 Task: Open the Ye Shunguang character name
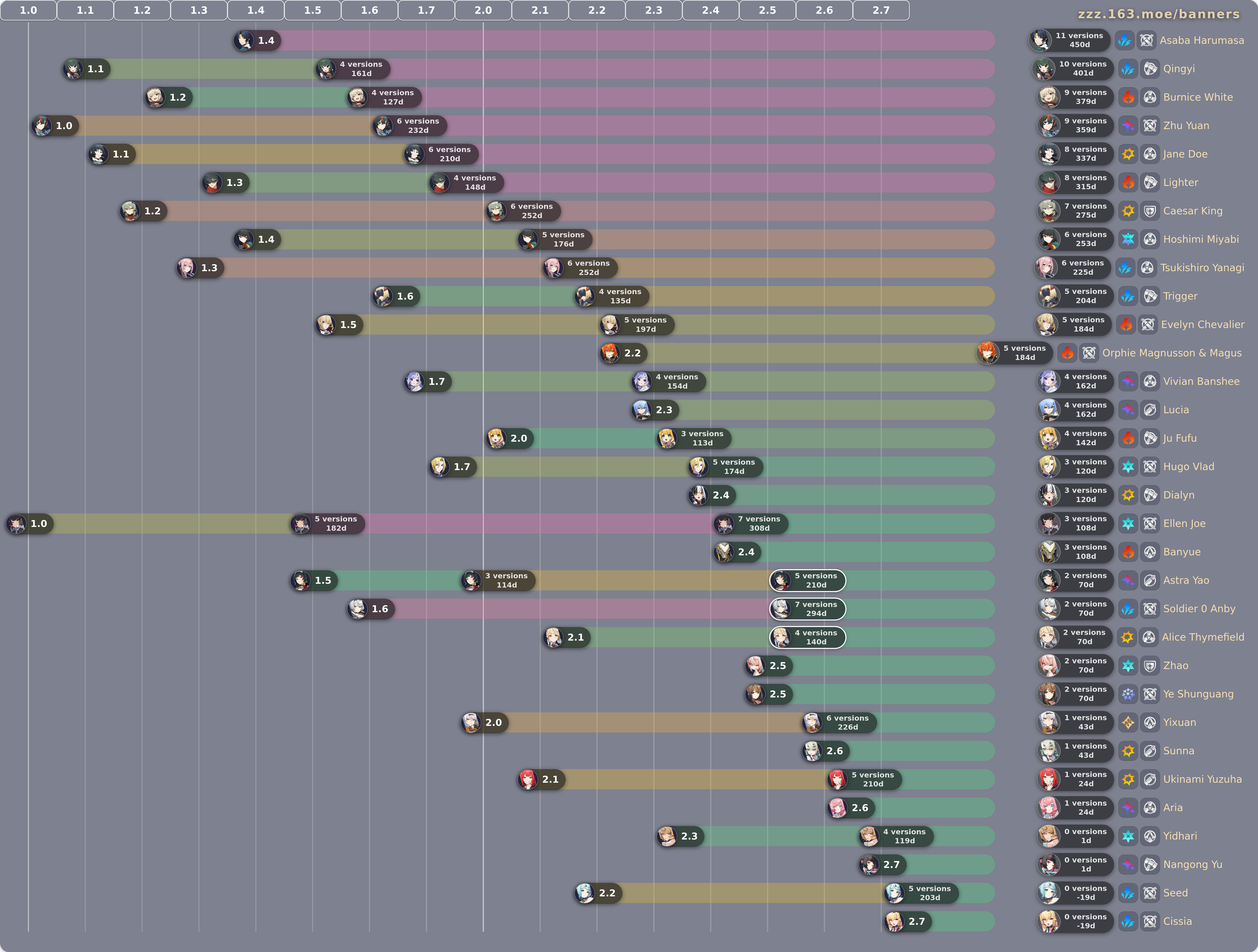pos(1198,694)
